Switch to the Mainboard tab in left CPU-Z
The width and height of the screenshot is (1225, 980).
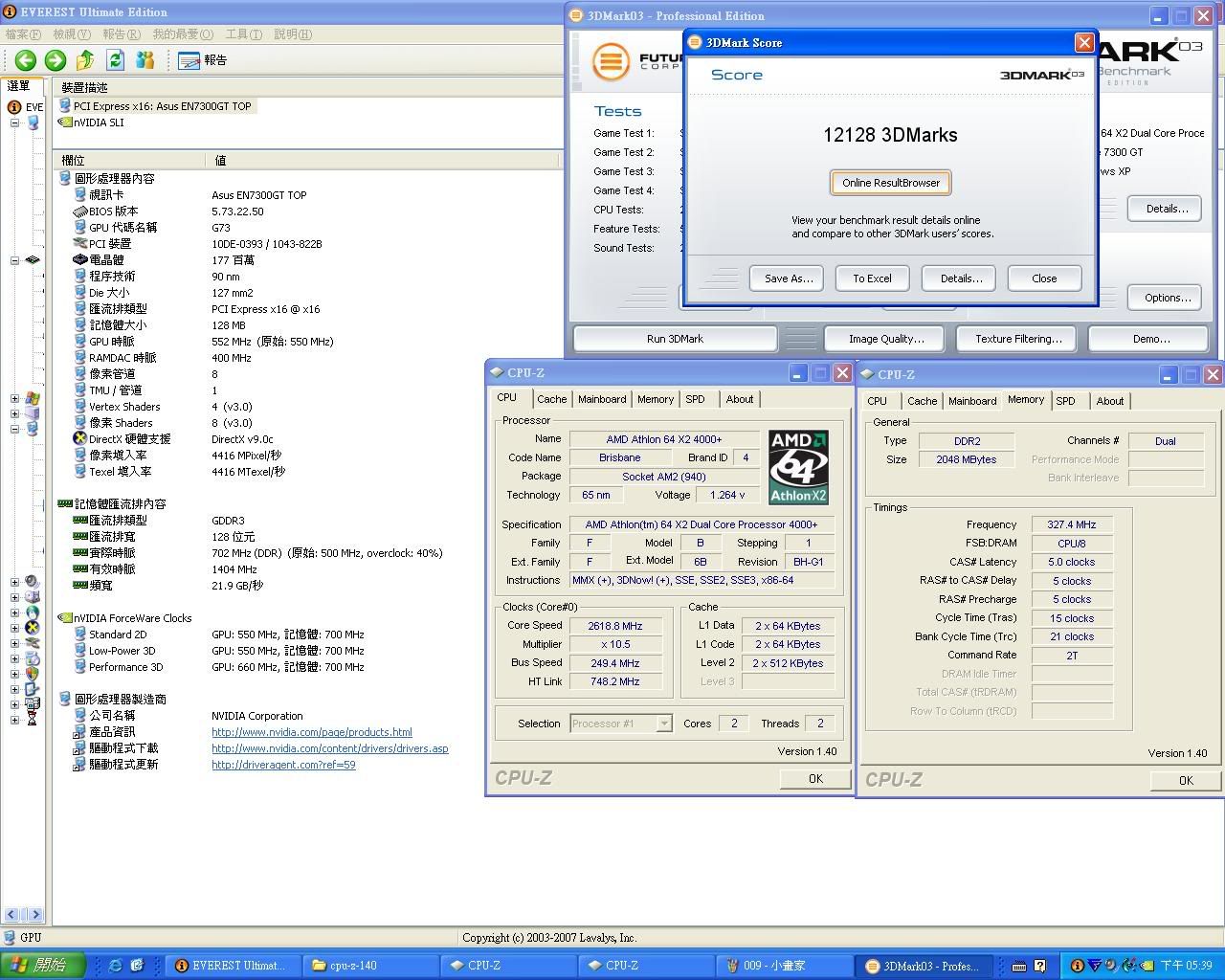pos(602,399)
